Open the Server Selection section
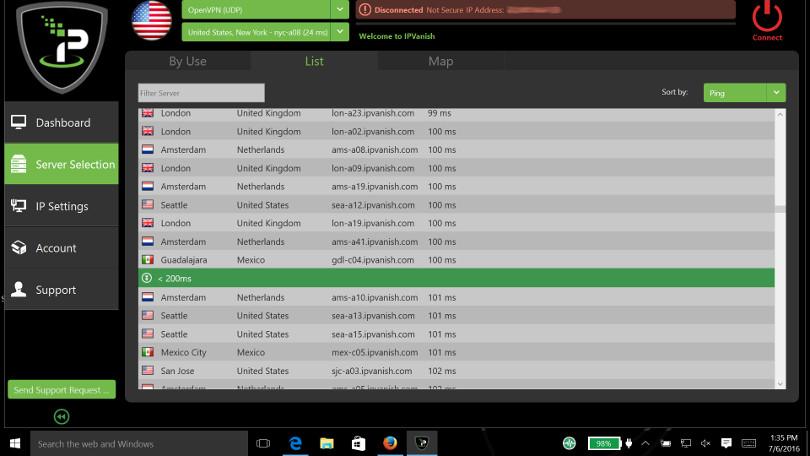 pos(61,164)
